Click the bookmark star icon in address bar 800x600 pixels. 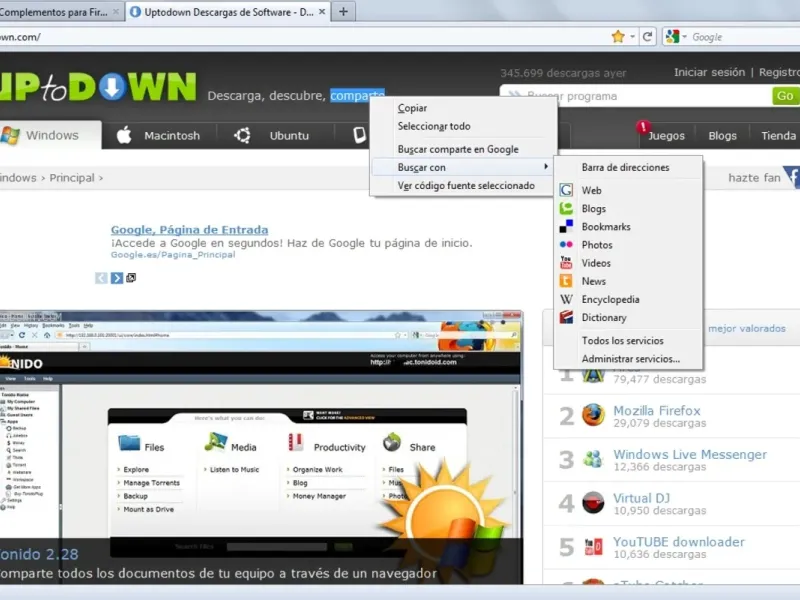coord(618,36)
